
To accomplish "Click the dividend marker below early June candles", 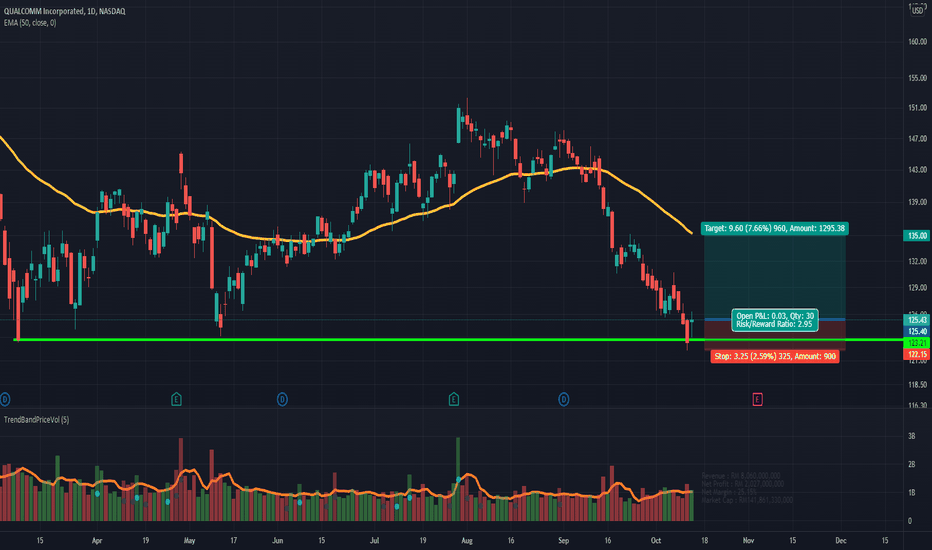I will [x=282, y=399].
